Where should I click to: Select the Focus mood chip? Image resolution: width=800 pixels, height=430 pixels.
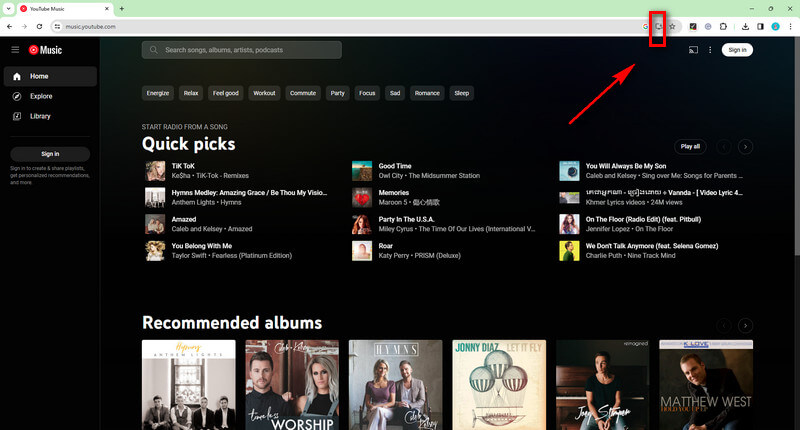(x=367, y=93)
